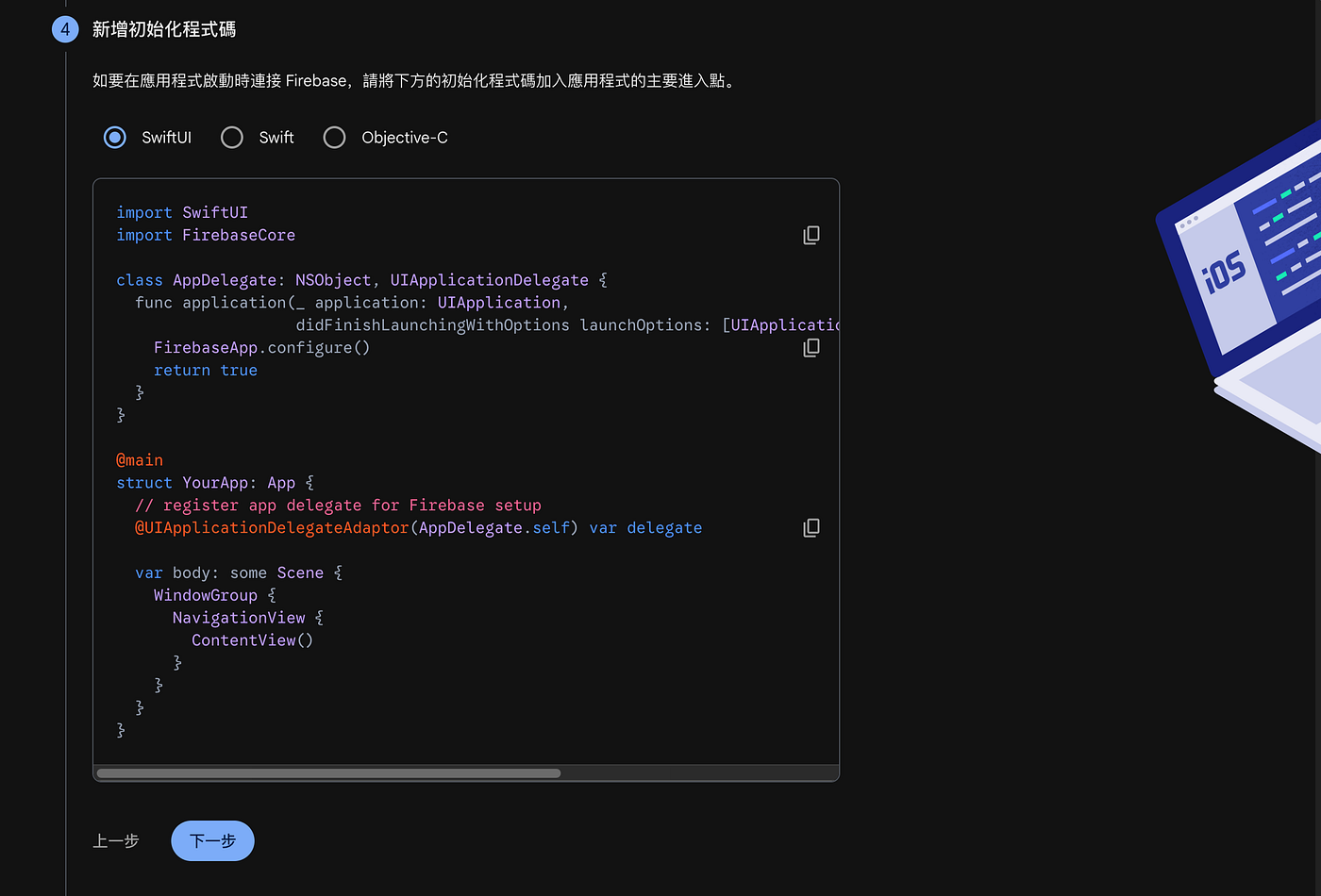Click the code block horizontal scrollbar

pyautogui.click(x=328, y=773)
